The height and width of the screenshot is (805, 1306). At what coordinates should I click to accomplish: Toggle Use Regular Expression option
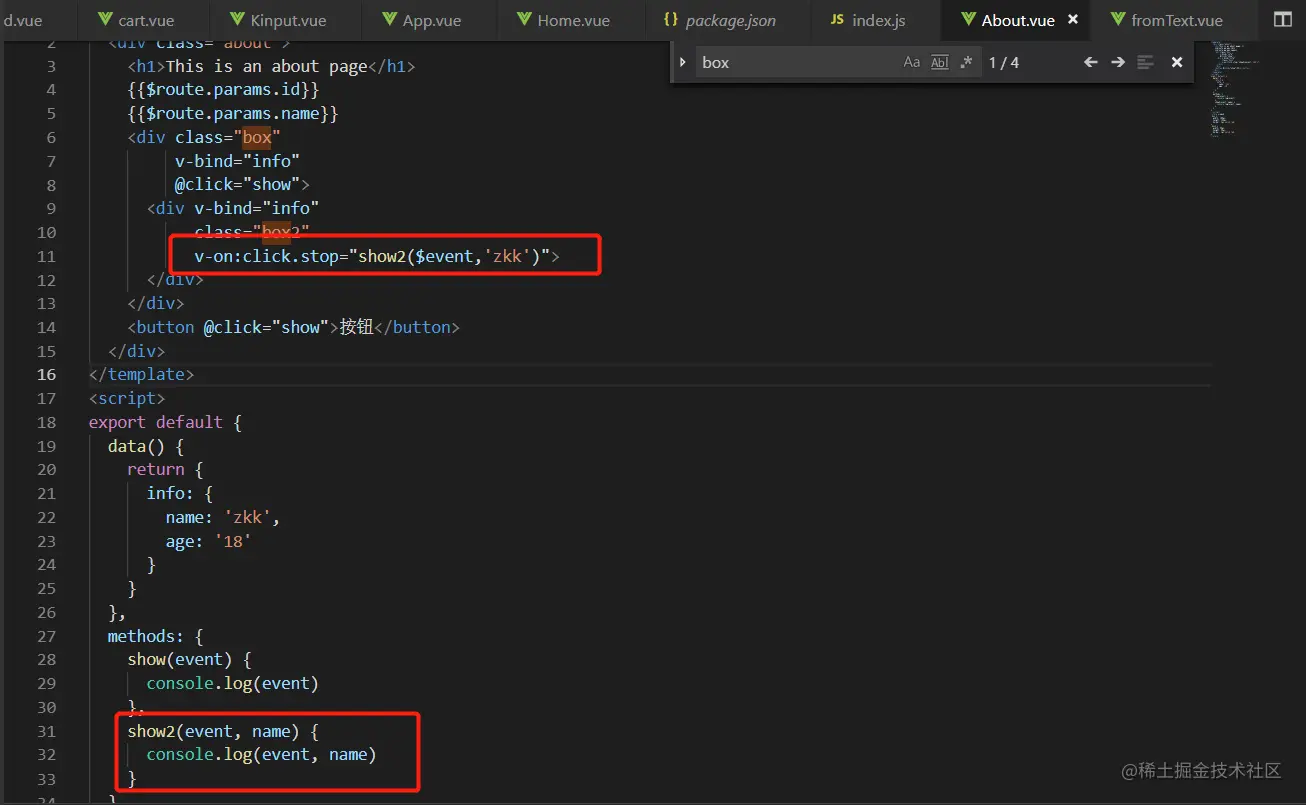[965, 62]
